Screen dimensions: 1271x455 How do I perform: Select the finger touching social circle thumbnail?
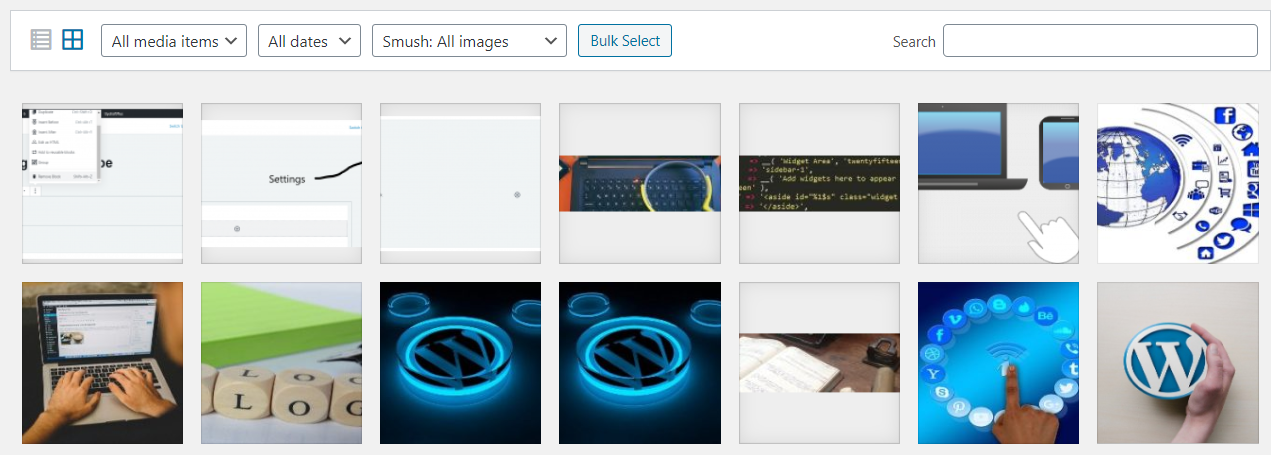998,362
